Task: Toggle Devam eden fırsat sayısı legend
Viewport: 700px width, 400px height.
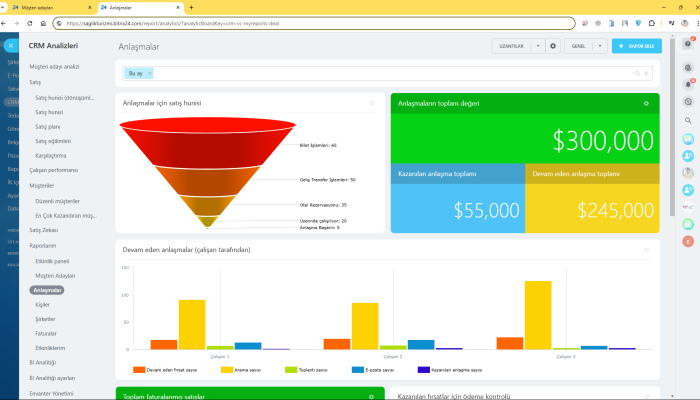Action: coord(165,370)
